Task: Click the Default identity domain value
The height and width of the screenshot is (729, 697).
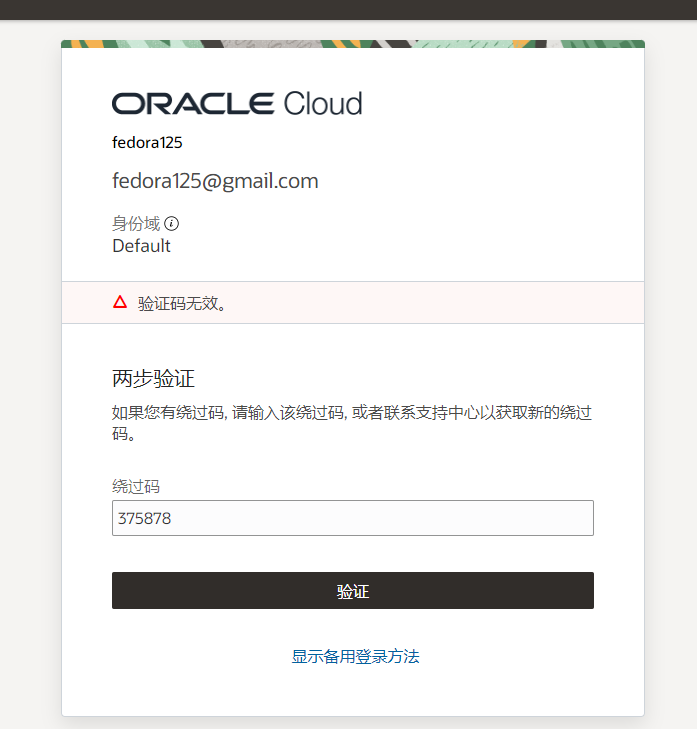Action: pos(141,246)
